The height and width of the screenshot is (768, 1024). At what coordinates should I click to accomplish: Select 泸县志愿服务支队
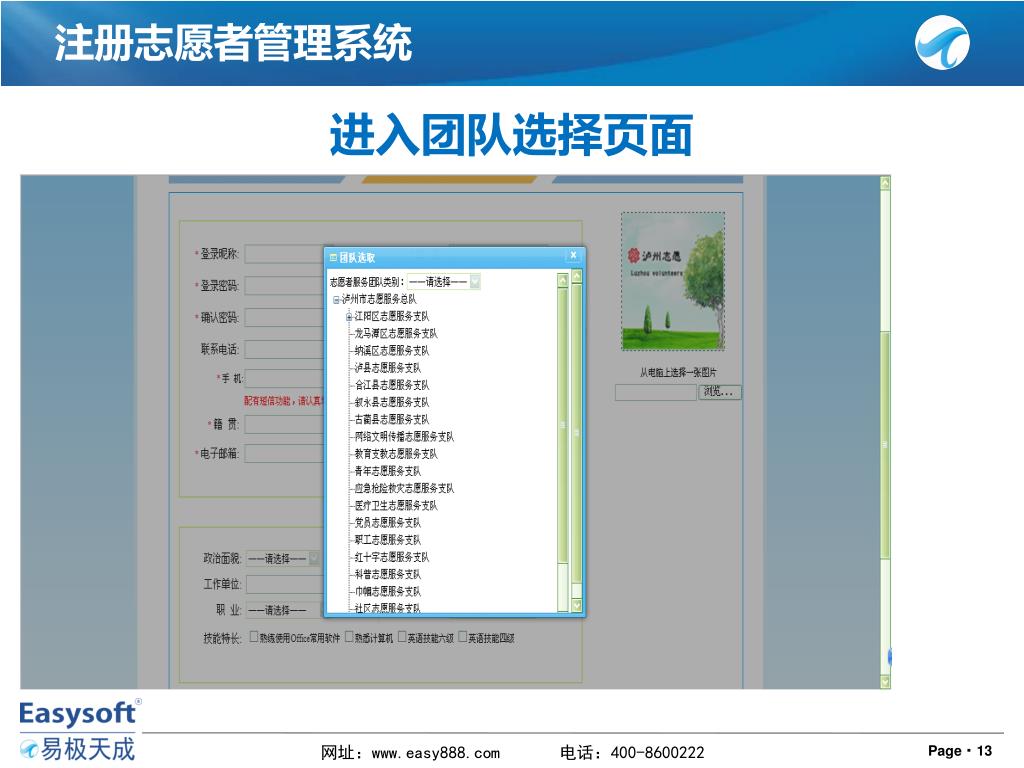[x=387, y=368]
